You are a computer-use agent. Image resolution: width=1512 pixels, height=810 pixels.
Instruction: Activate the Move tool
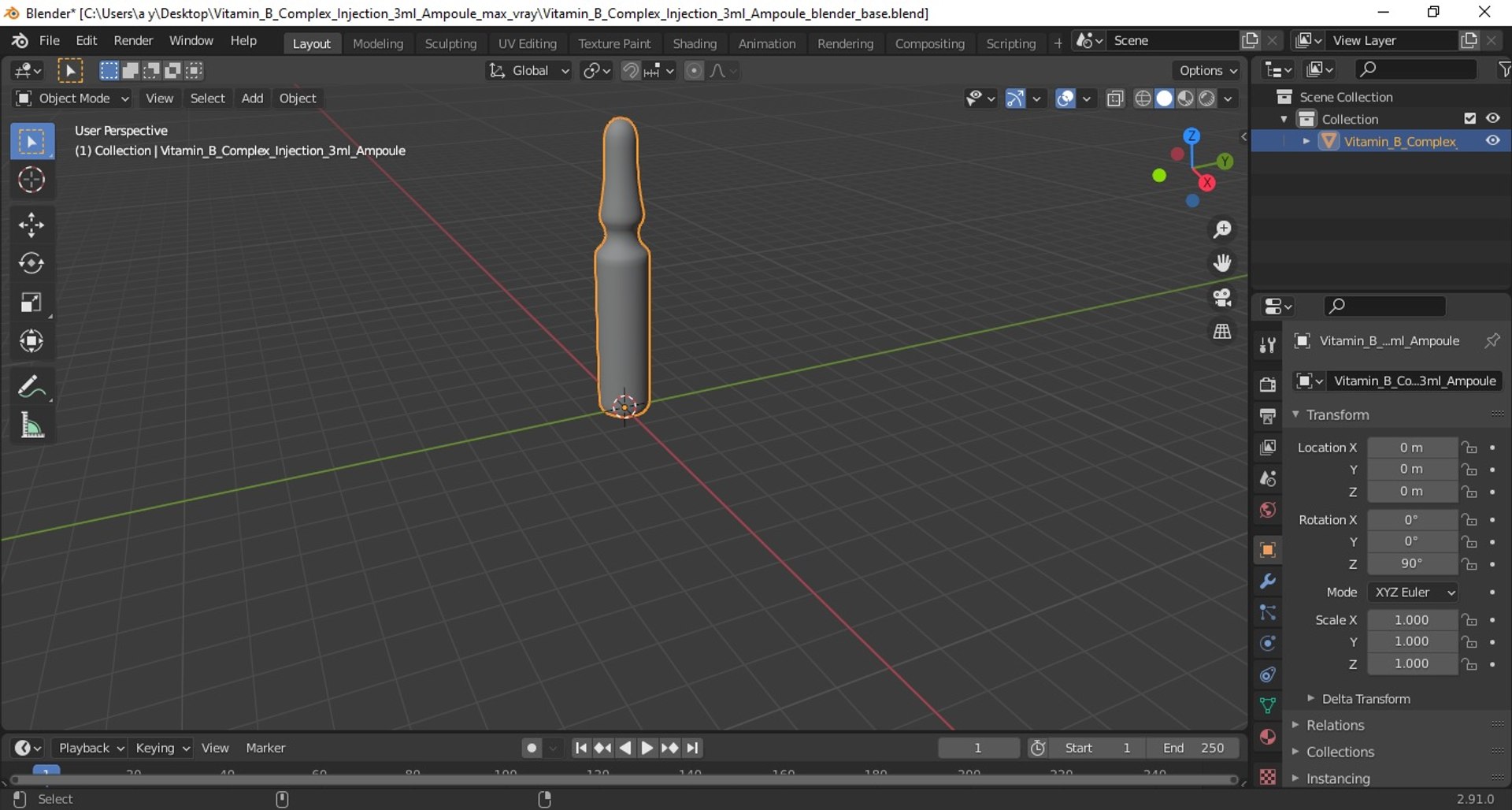(31, 225)
